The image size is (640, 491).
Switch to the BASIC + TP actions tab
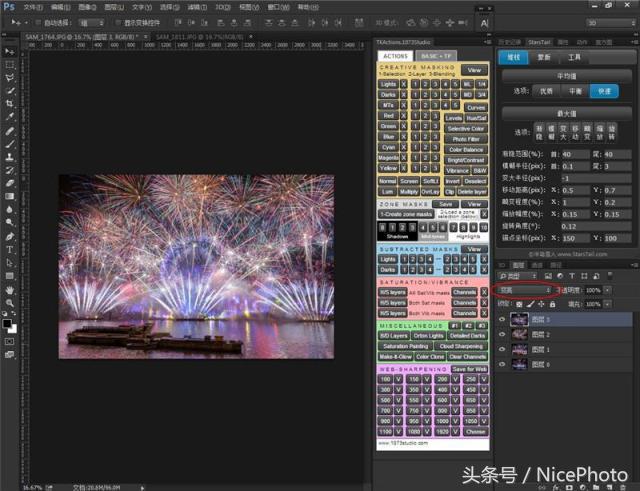point(436,56)
